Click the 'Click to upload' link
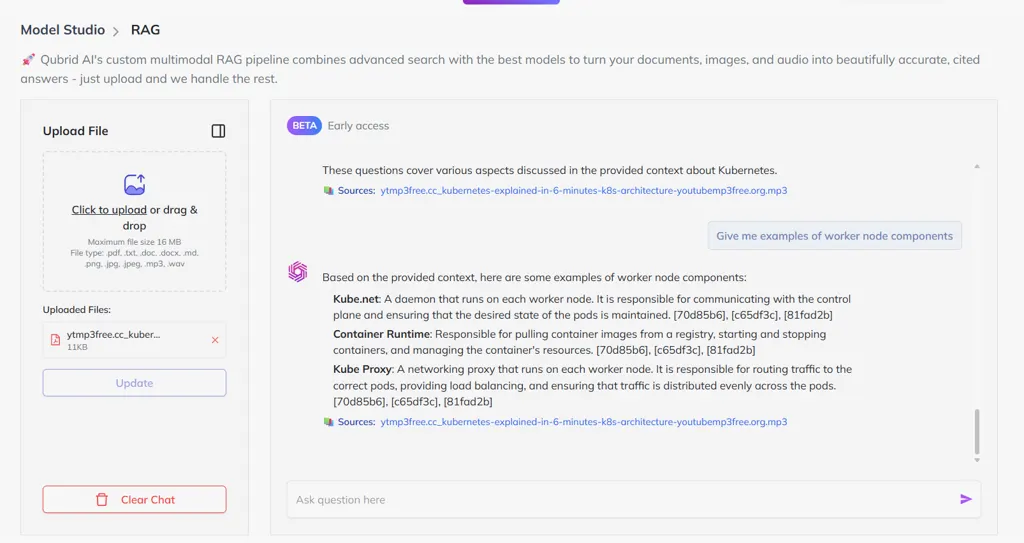The width and height of the screenshot is (1024, 543). click(109, 210)
